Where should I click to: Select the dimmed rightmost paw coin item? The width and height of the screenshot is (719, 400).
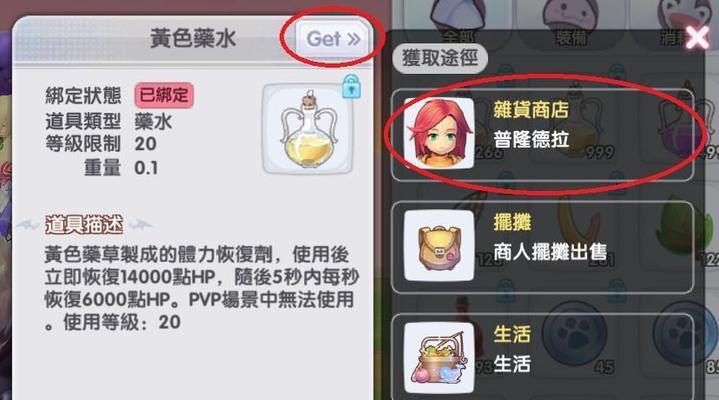(x=683, y=337)
